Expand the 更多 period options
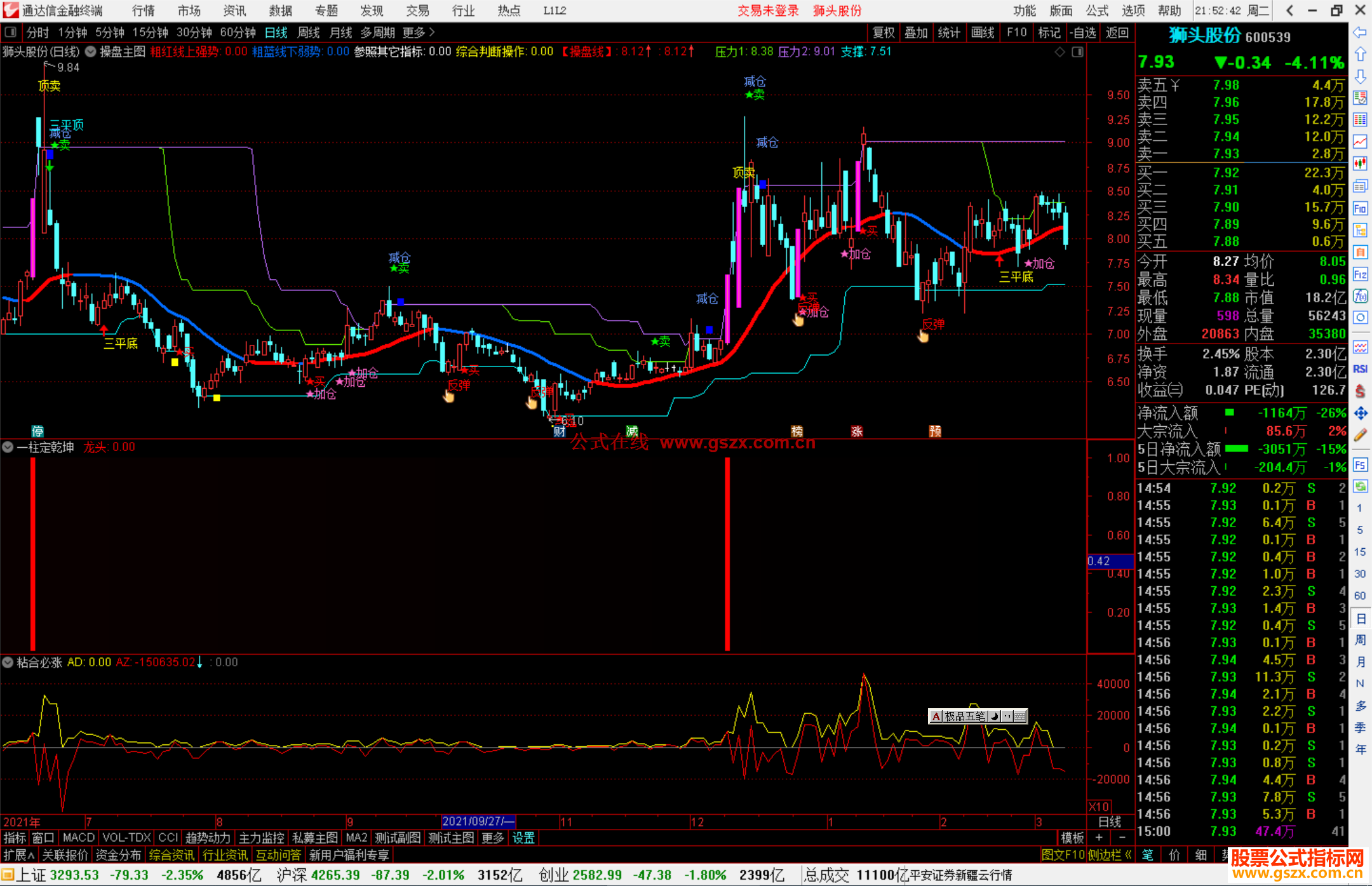 [419, 32]
